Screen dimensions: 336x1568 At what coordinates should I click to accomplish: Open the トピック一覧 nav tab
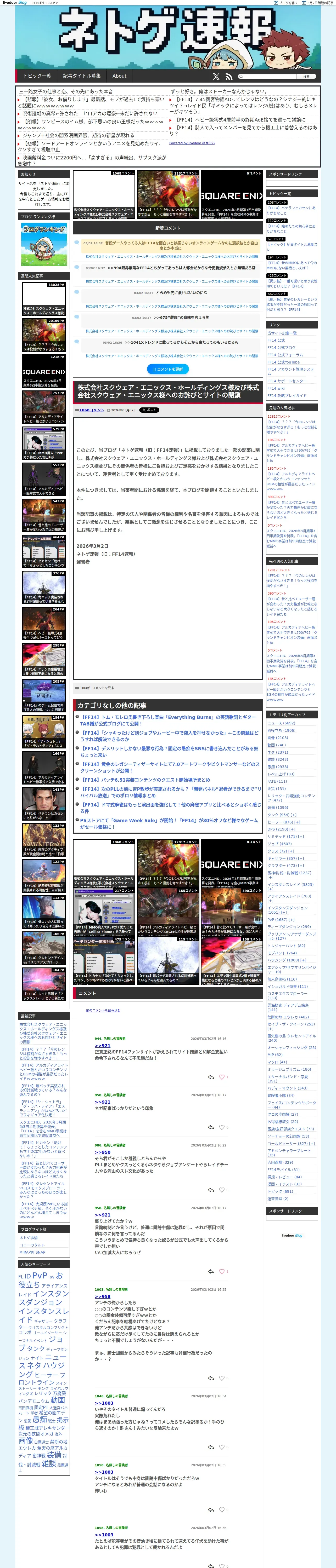point(37,76)
